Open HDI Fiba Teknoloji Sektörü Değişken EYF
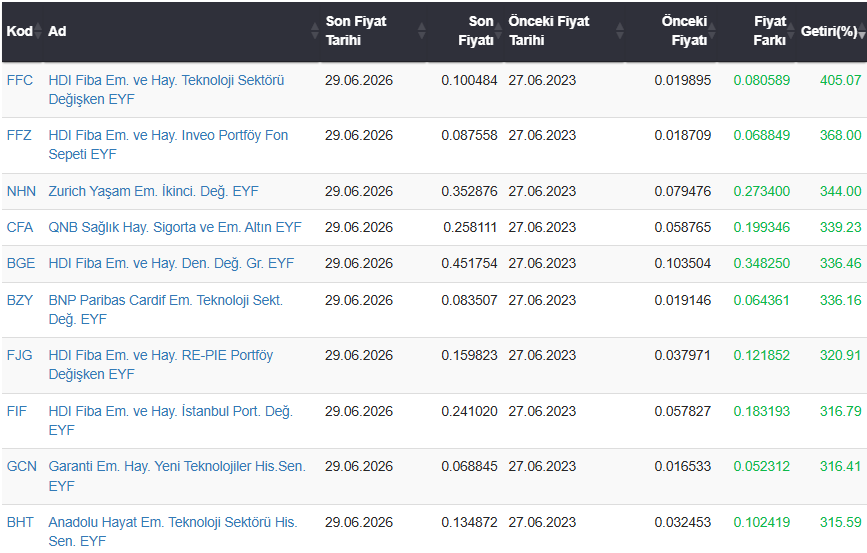The height and width of the screenshot is (553, 867). click(x=166, y=90)
